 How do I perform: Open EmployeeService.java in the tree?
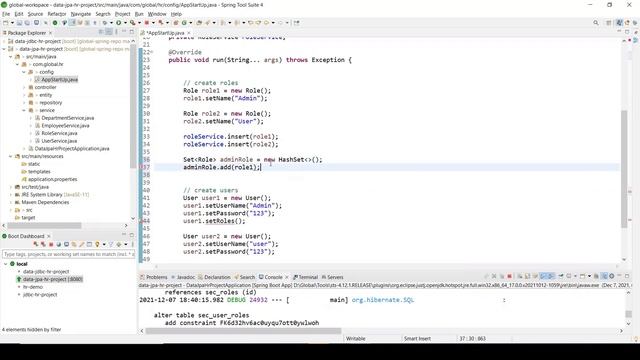point(65,126)
